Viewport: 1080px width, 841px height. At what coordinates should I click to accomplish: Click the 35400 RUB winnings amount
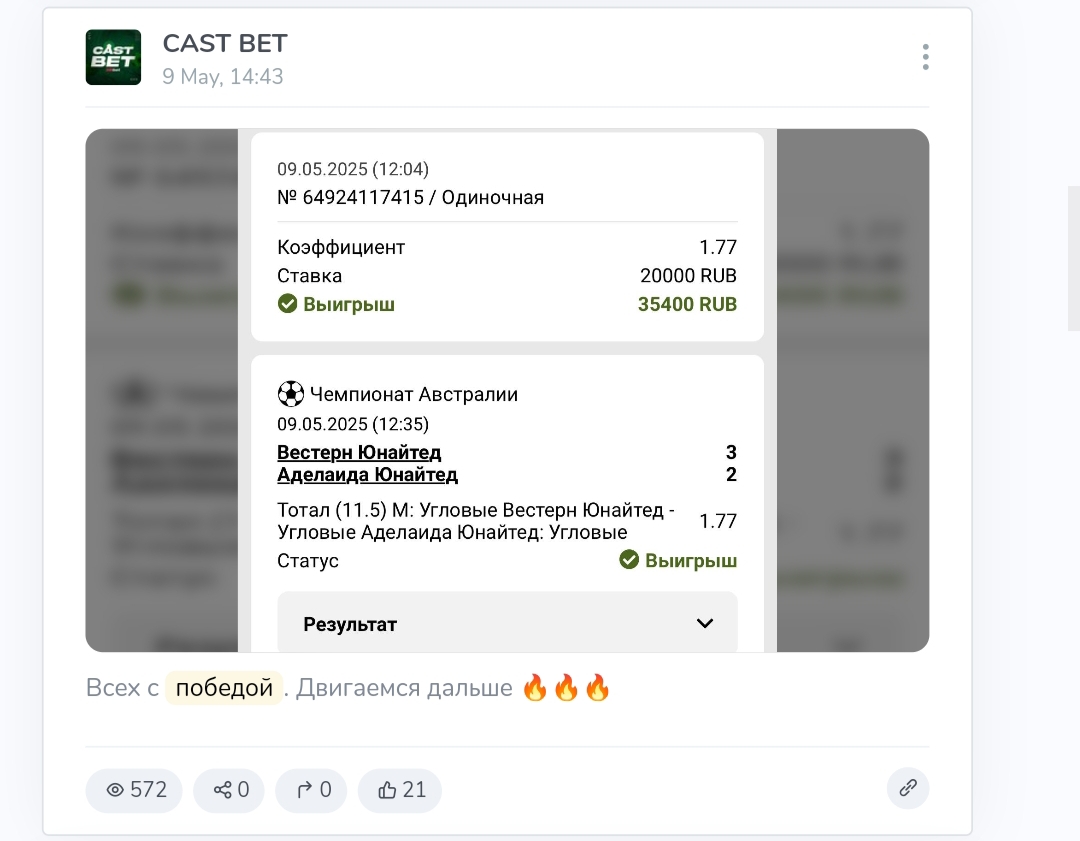click(687, 304)
